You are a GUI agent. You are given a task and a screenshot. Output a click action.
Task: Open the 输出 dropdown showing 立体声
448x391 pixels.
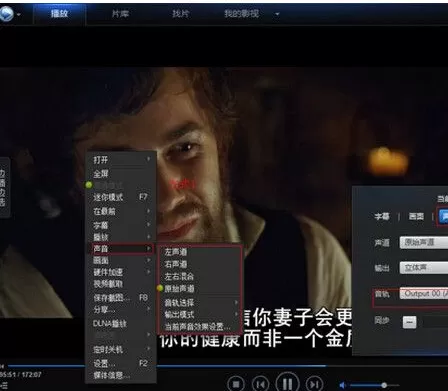tap(424, 268)
